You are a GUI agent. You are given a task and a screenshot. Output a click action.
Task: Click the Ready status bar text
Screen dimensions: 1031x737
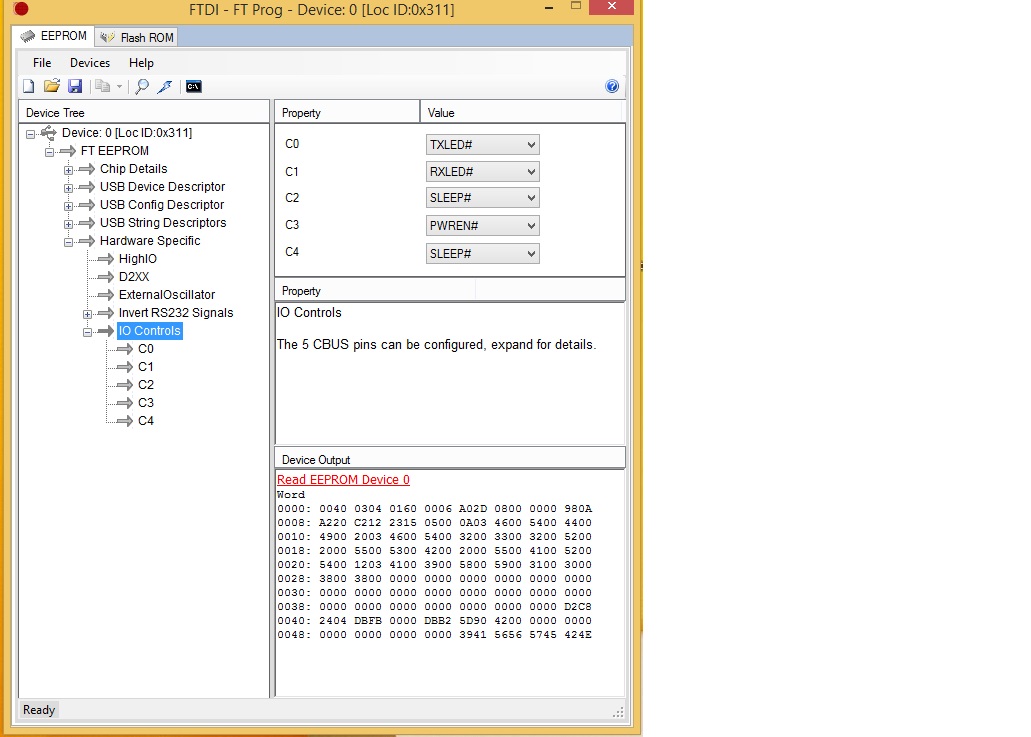39,710
